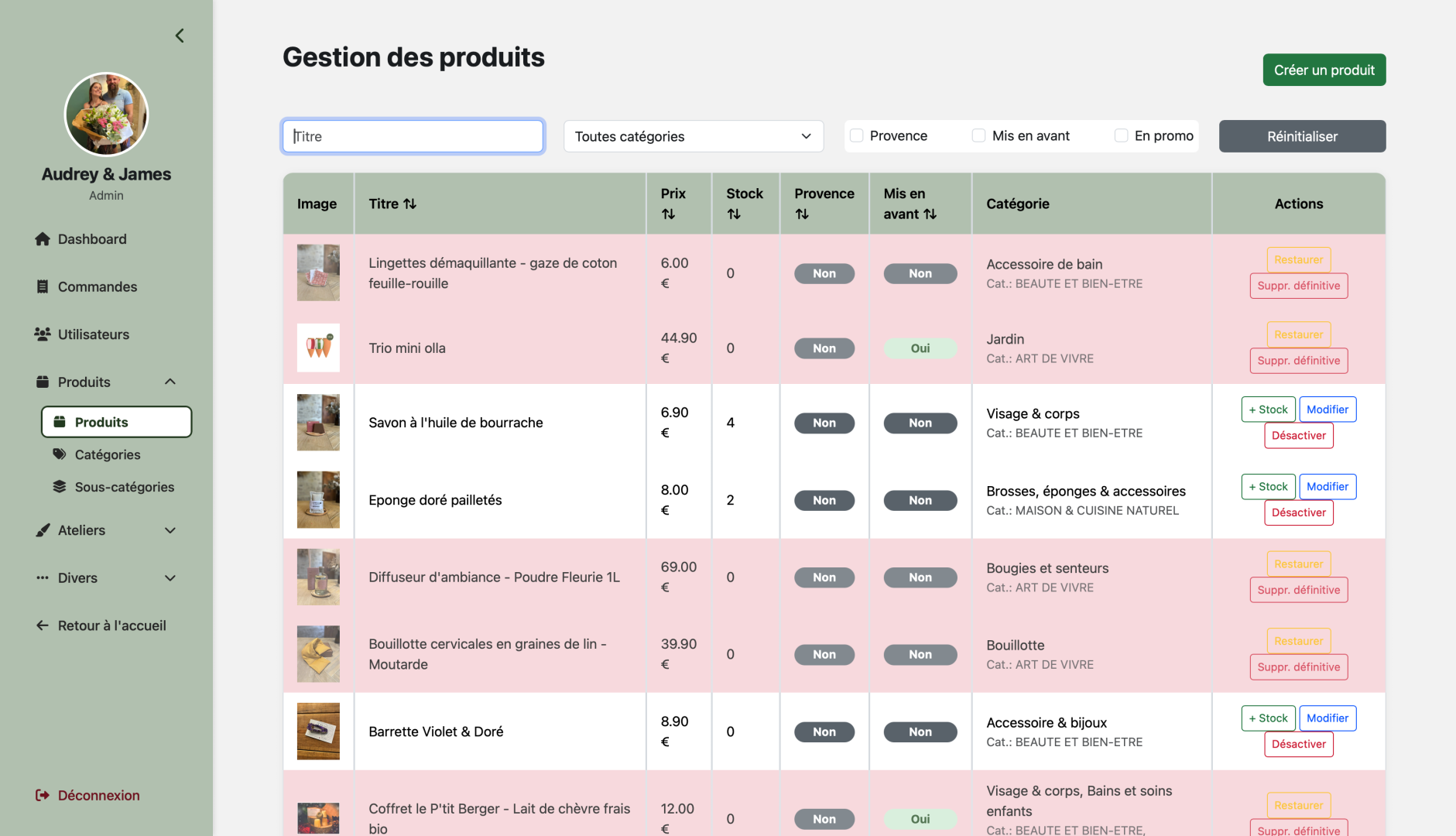Check the Mis en avant filter
This screenshot has width=1456, height=836.
pos(978,135)
